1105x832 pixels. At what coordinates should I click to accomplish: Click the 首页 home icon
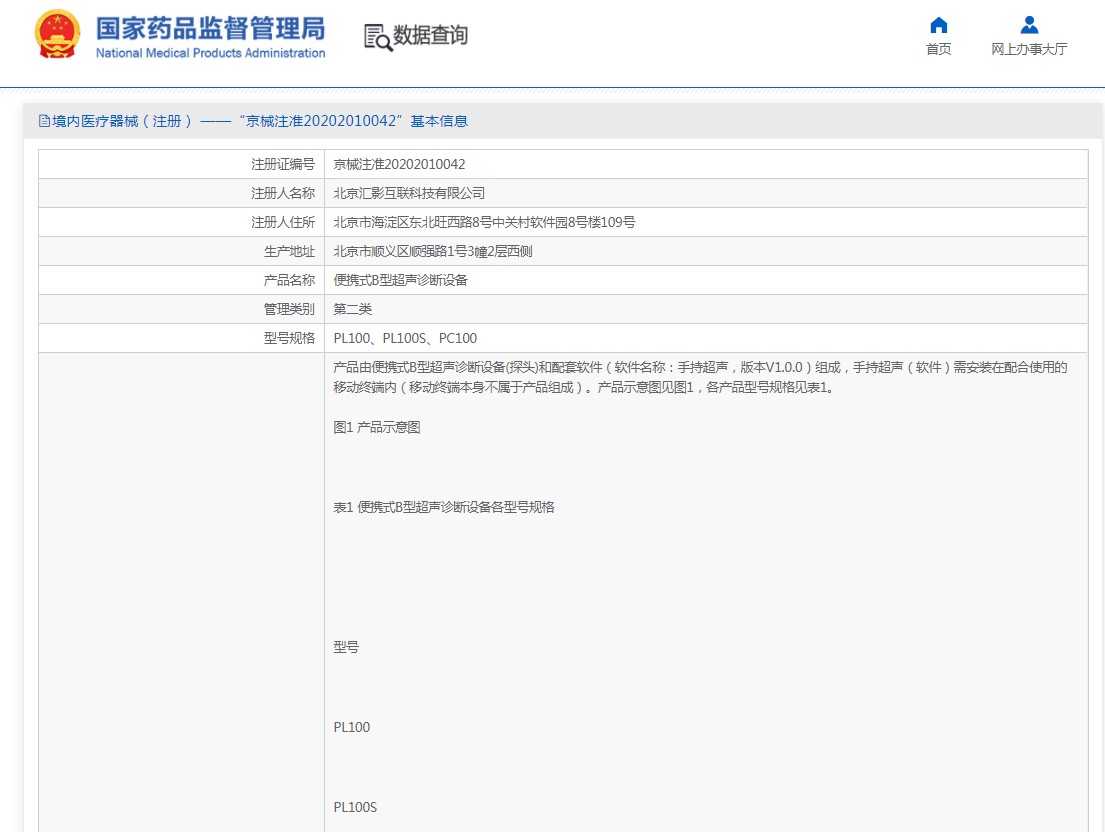[939, 25]
